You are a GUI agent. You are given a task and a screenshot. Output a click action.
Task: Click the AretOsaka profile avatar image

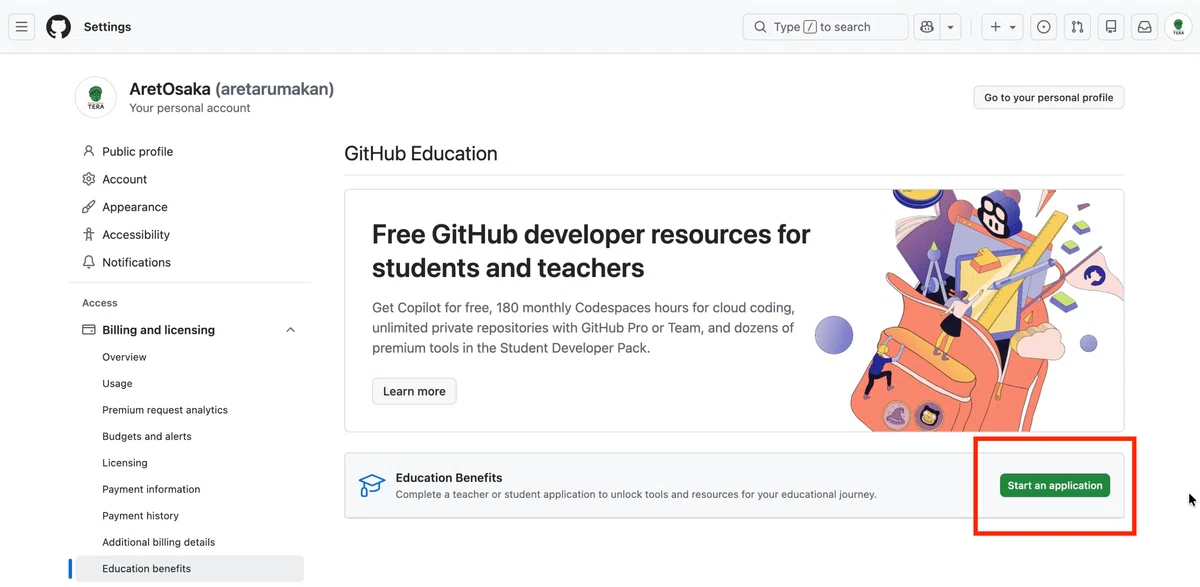tap(96, 97)
